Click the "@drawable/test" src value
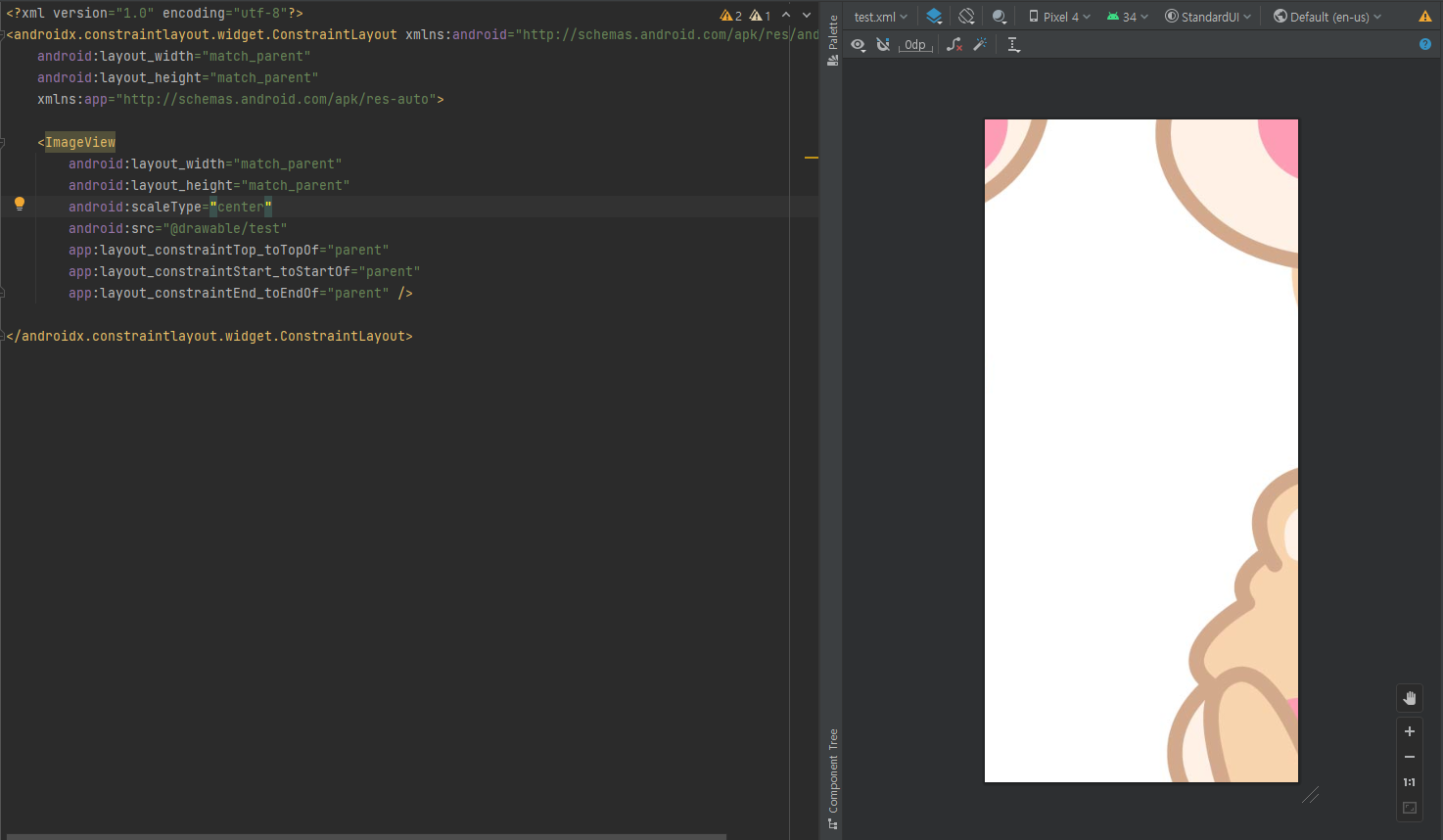 (x=225, y=228)
